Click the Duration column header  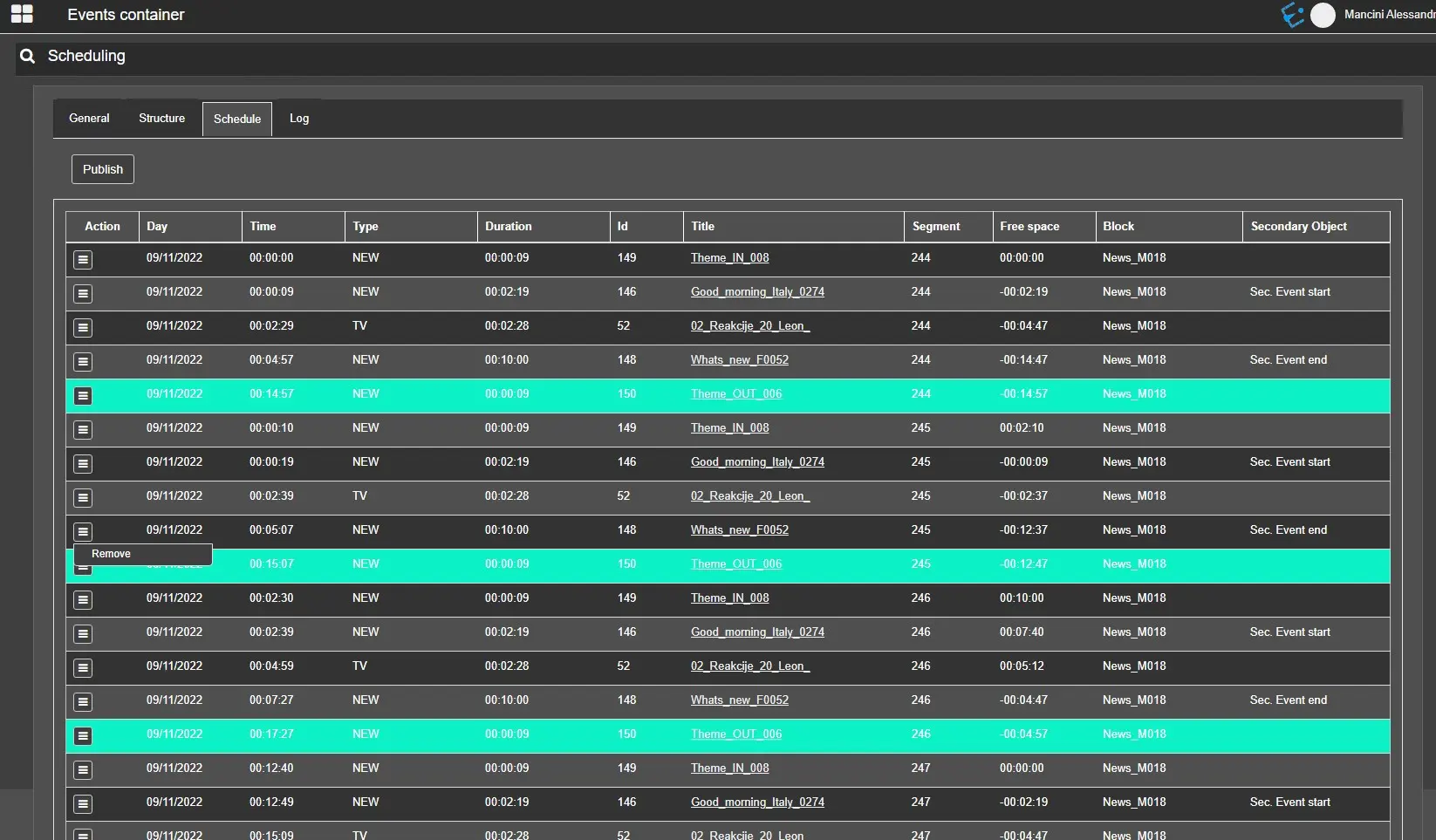[x=508, y=226]
